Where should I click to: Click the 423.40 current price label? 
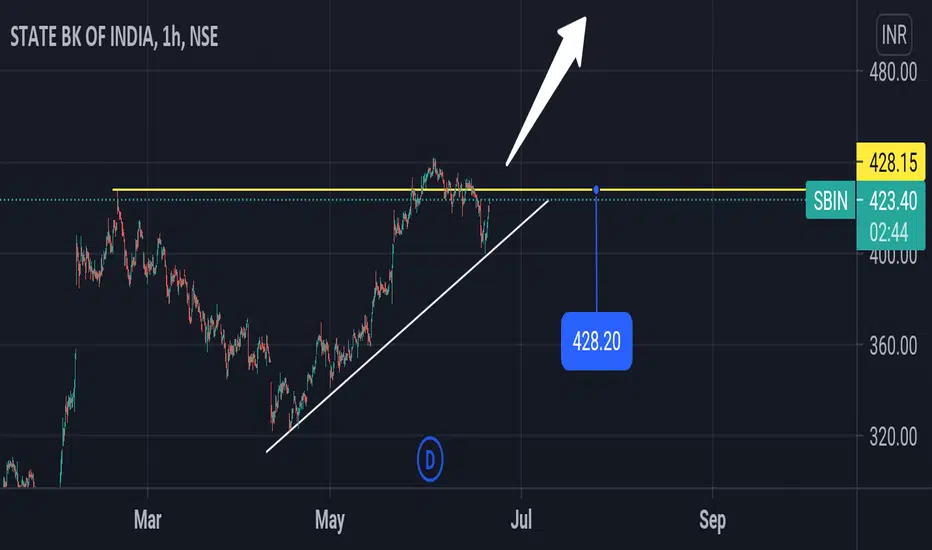pos(891,201)
